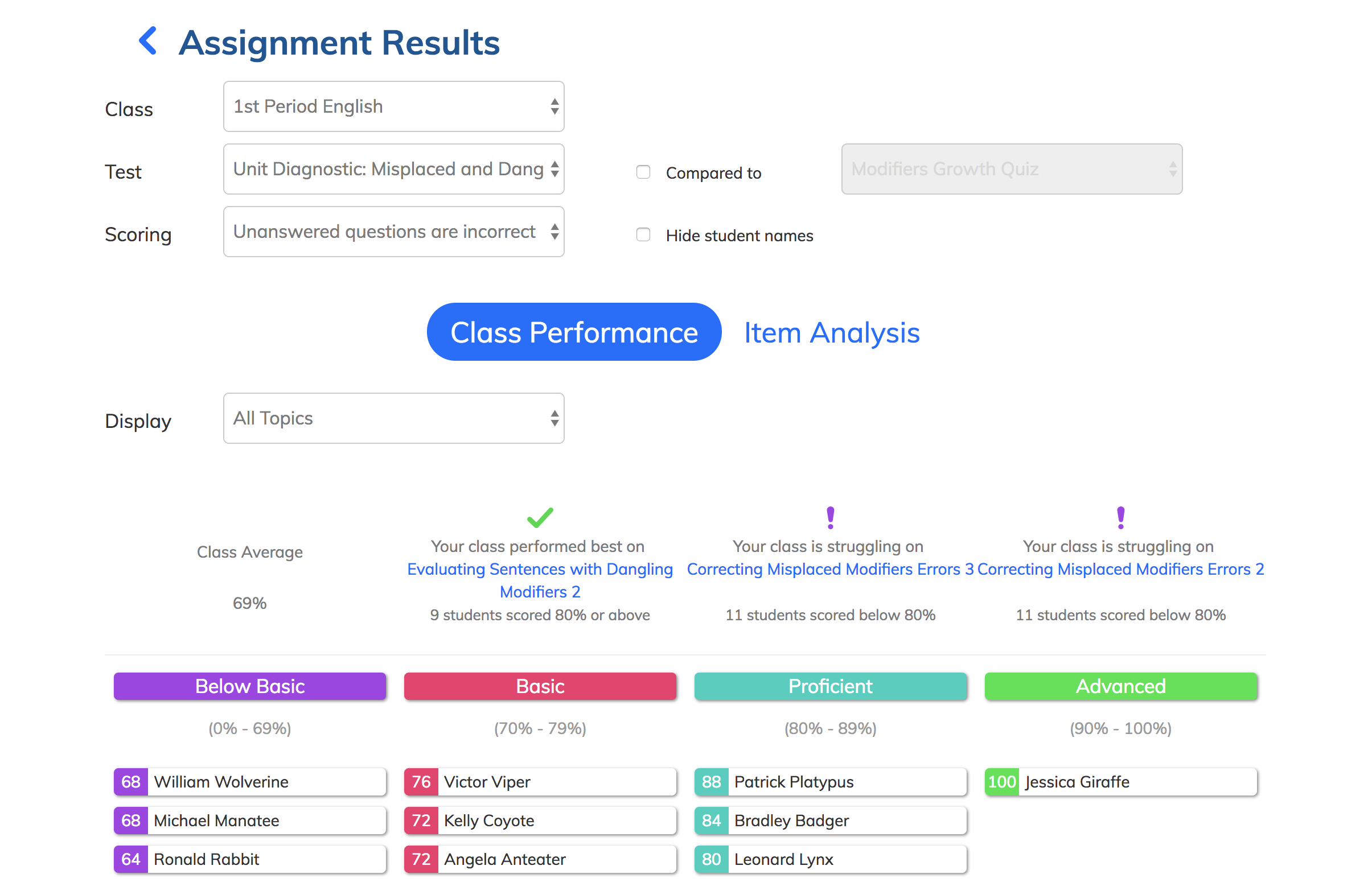Open Evaluating Sentences with Dangling Modifiers 2 link

[x=540, y=580]
